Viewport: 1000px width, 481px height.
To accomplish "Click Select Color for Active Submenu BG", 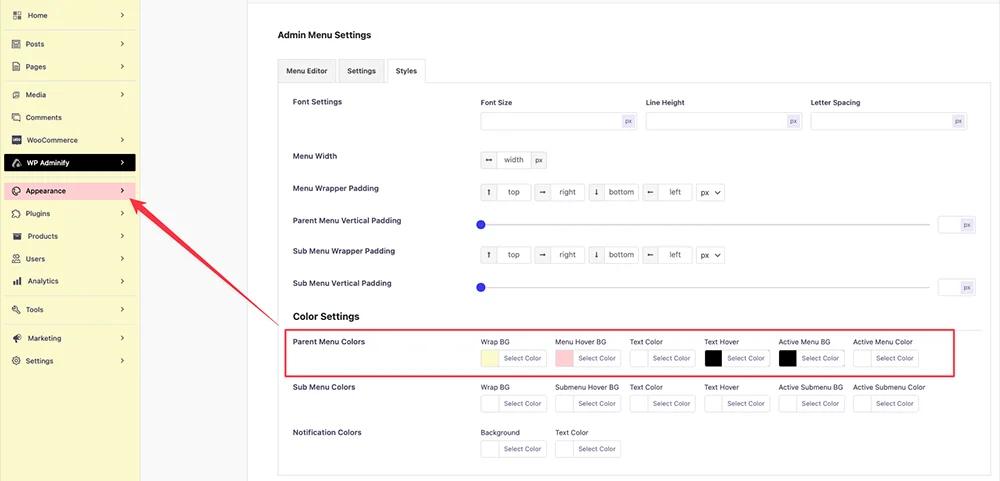I will coord(820,404).
